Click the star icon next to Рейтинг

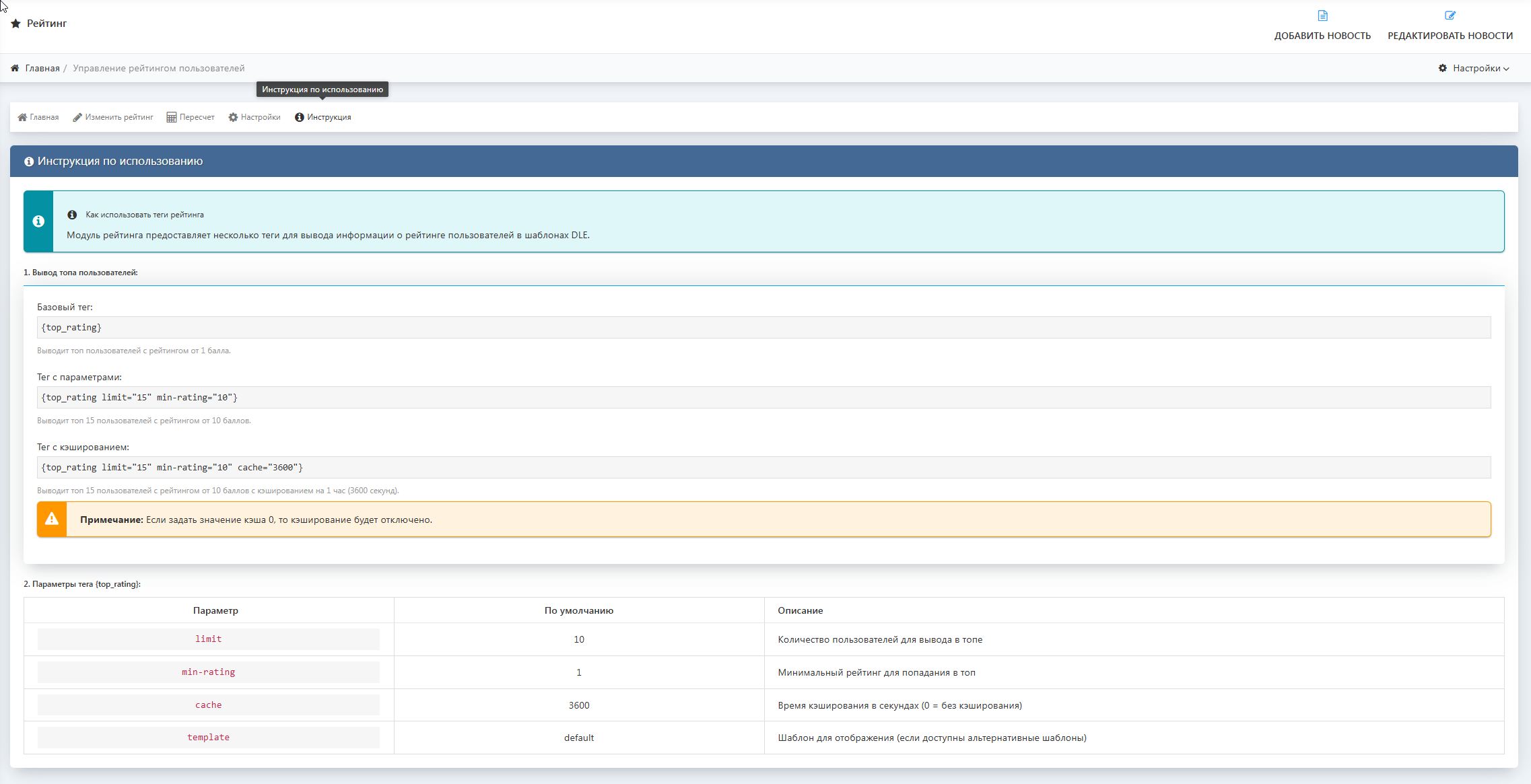(x=15, y=24)
